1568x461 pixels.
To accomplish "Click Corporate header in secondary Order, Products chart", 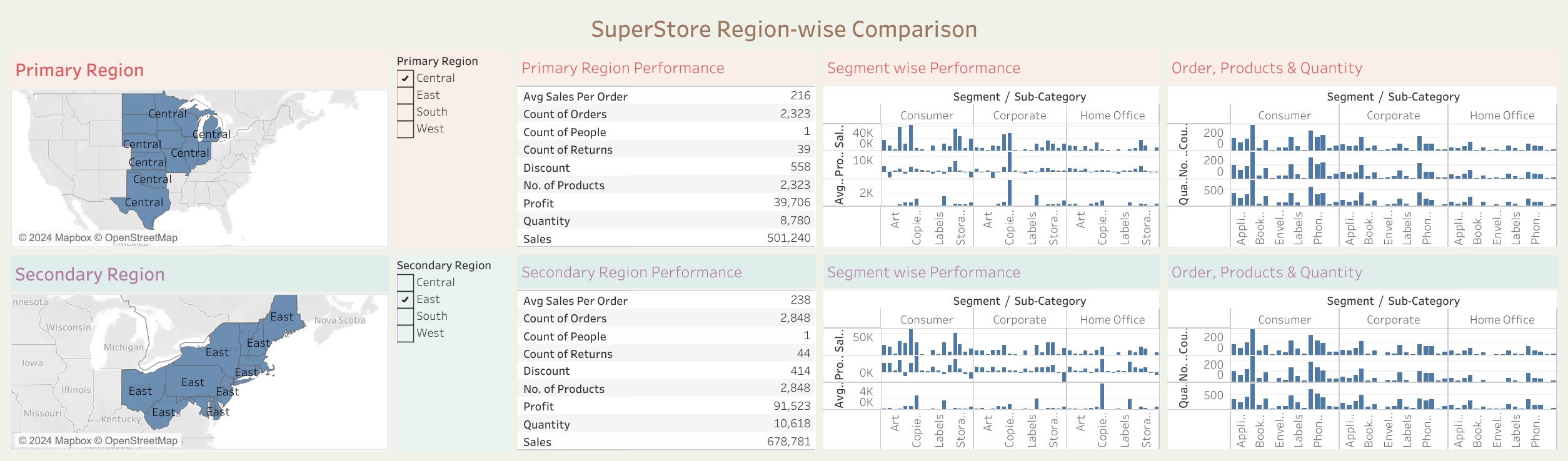I will 1393,320.
